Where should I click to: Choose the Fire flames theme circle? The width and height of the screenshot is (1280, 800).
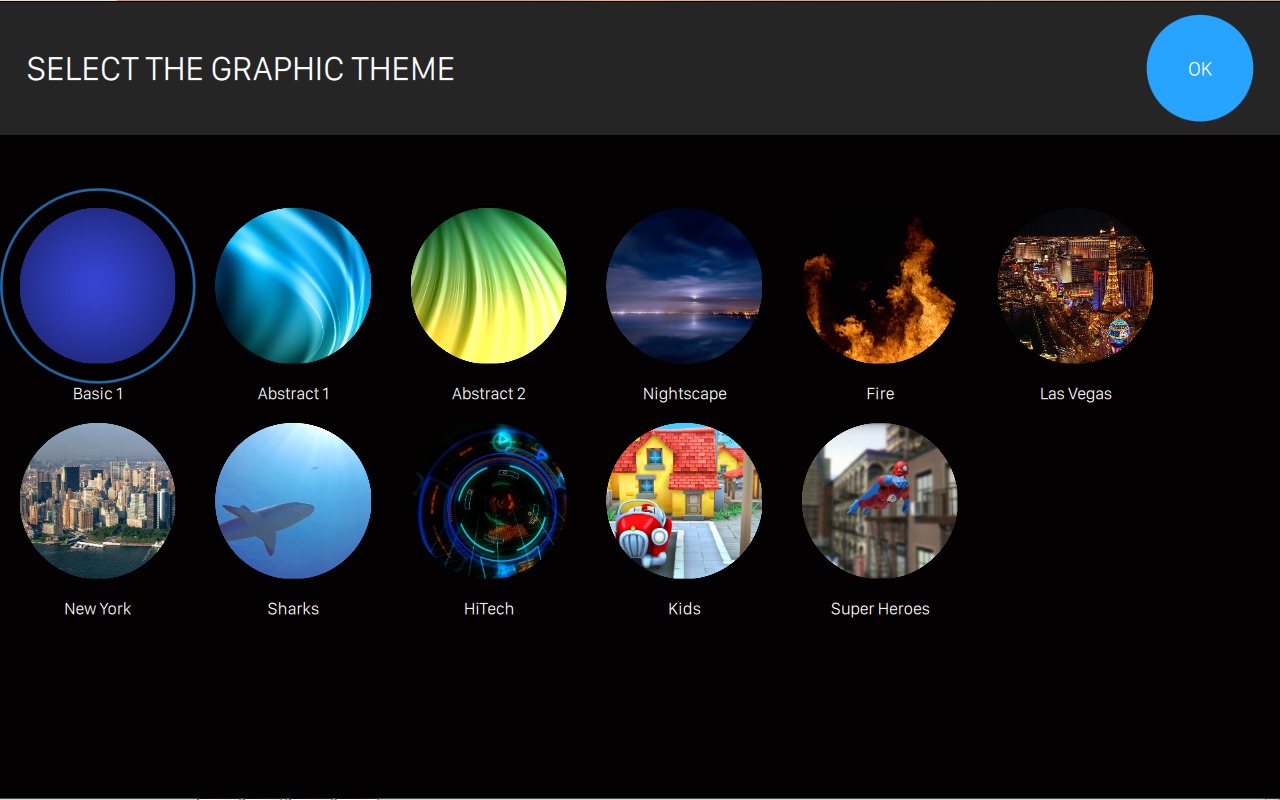pos(880,286)
